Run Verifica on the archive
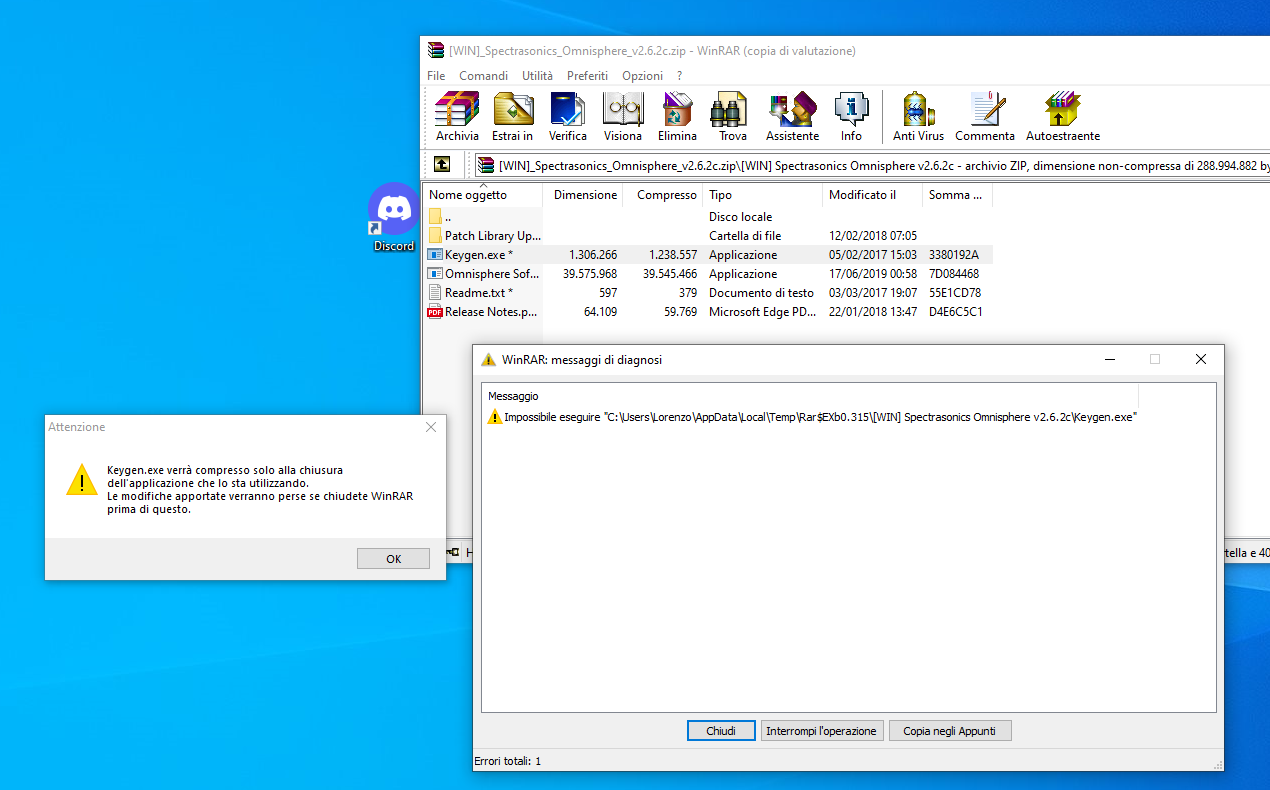This screenshot has width=1270, height=790. click(x=568, y=117)
